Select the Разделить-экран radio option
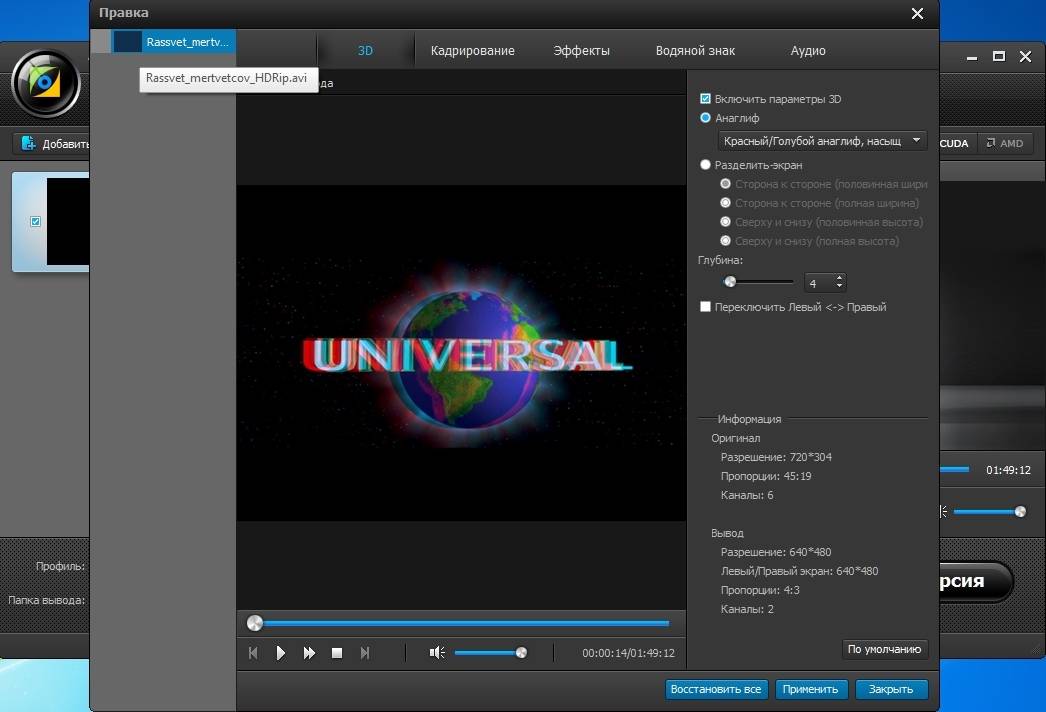This screenshot has width=1046, height=712. tap(705, 164)
